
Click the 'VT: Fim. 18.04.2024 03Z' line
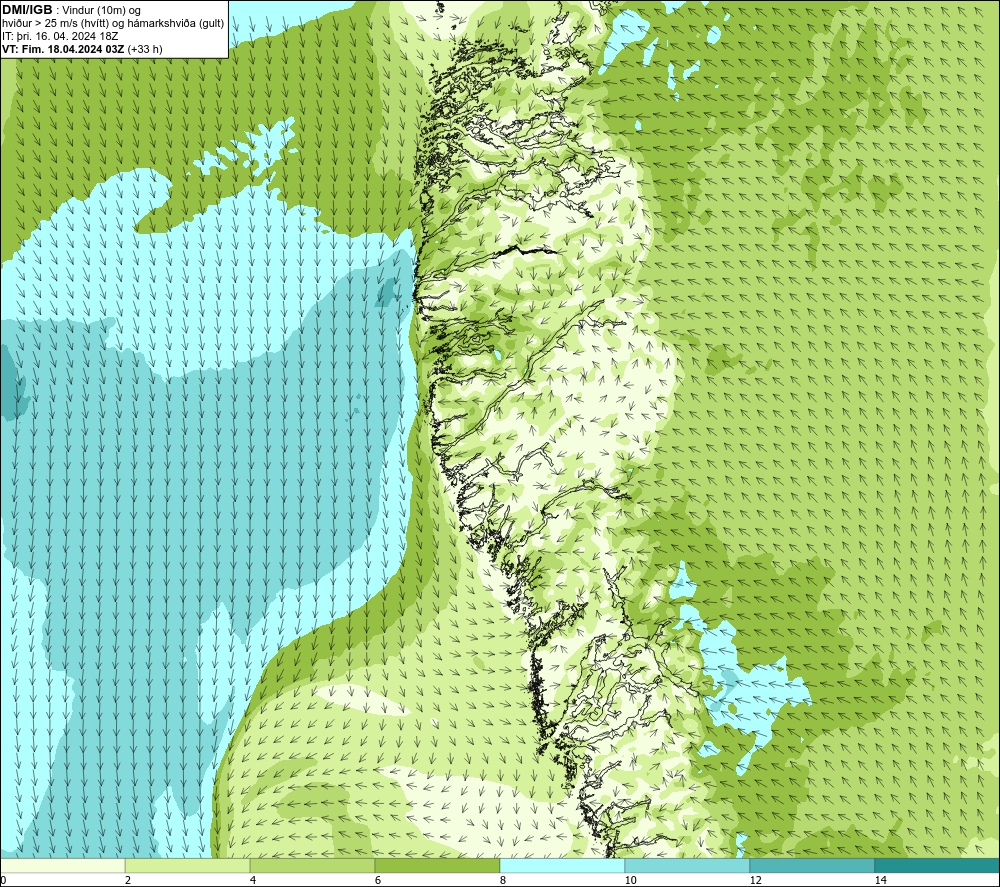tap(63, 49)
